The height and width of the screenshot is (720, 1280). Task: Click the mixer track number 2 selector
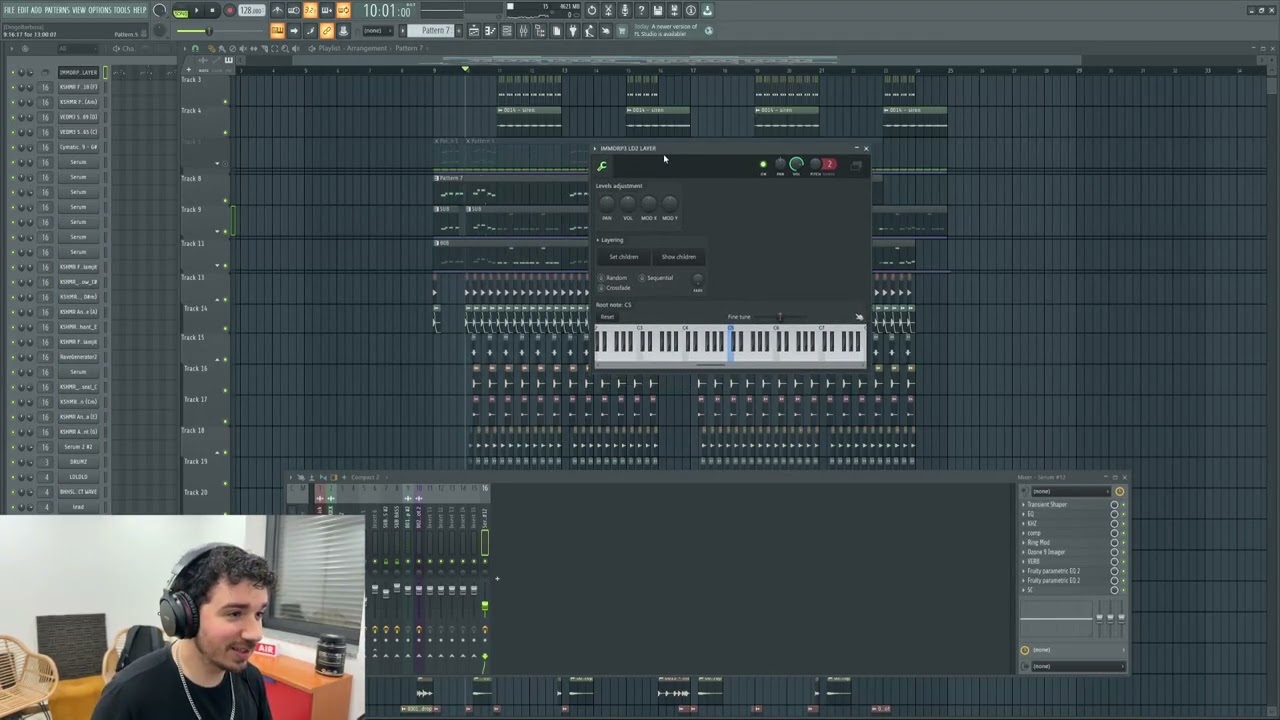pos(829,165)
